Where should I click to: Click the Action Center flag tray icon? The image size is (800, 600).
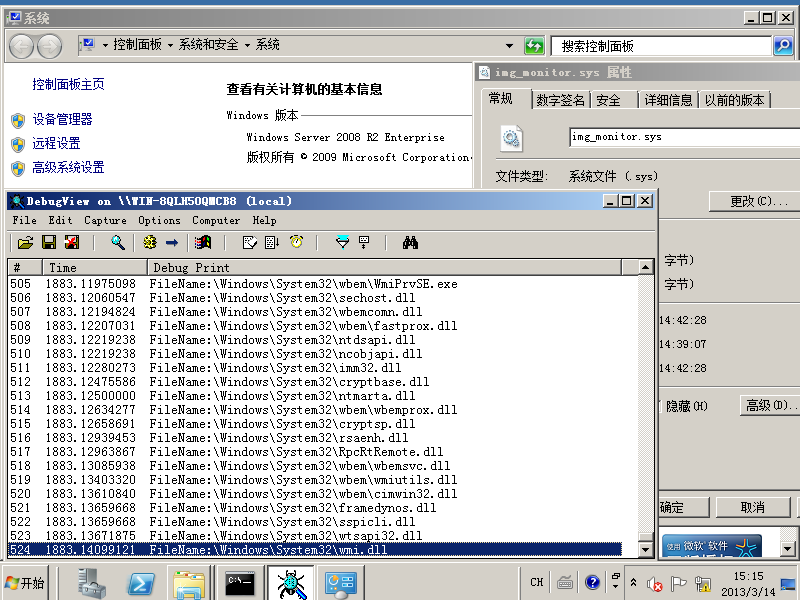tap(678, 583)
